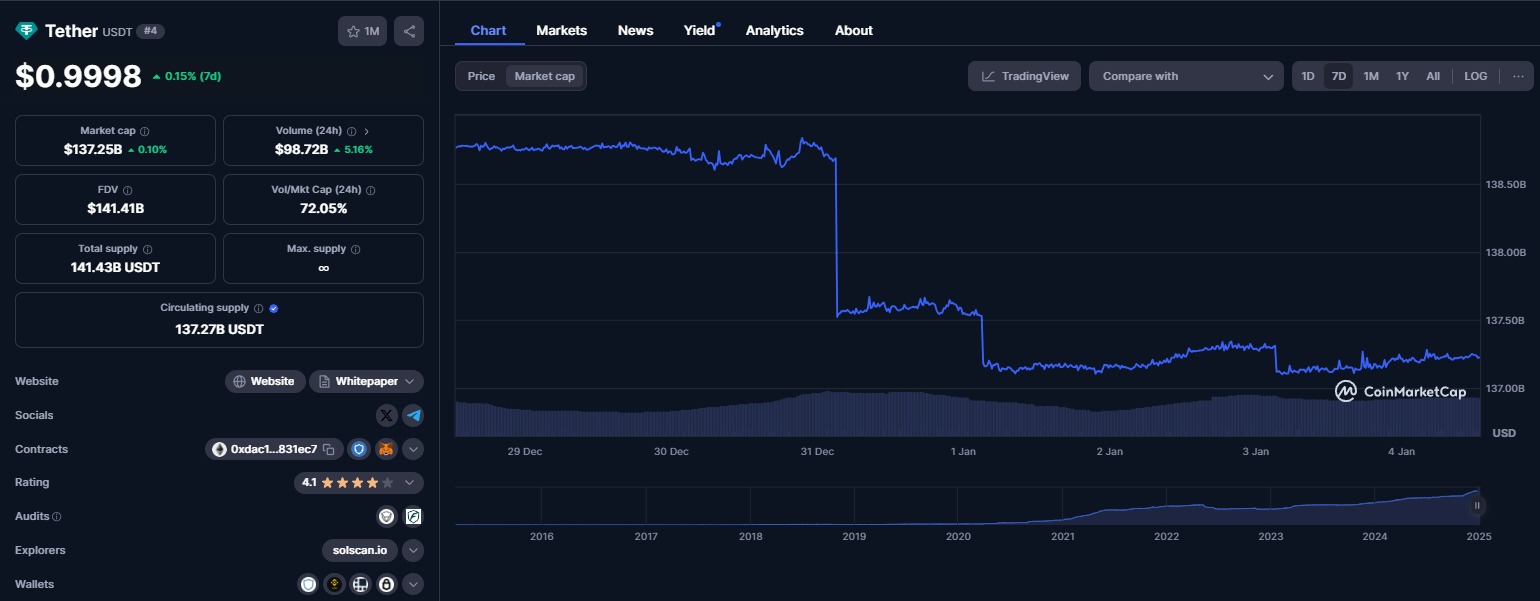Open the Compare with dropdown
The width and height of the screenshot is (1540, 601).
tap(1185, 76)
